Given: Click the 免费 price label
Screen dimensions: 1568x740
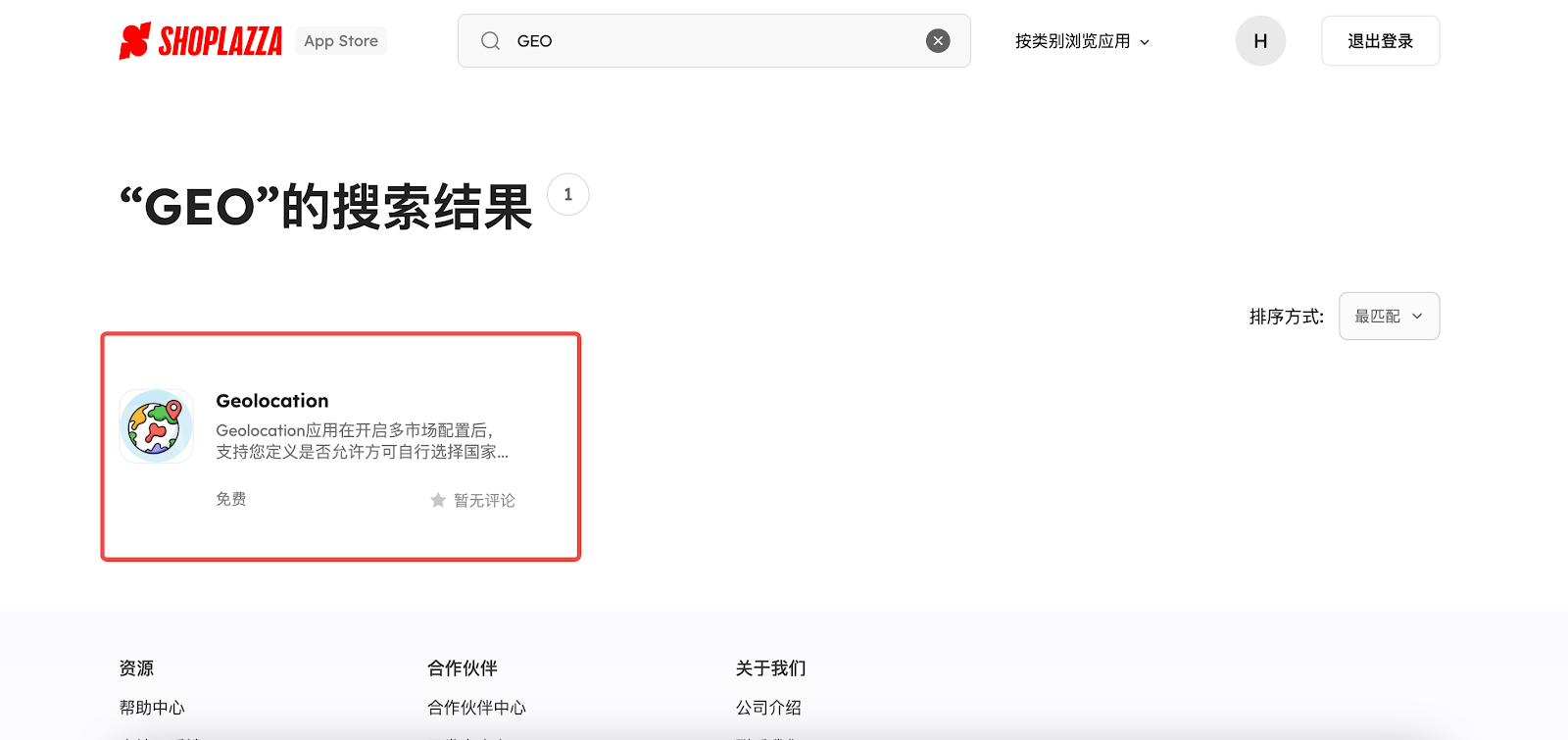Looking at the screenshot, I should click(x=231, y=499).
